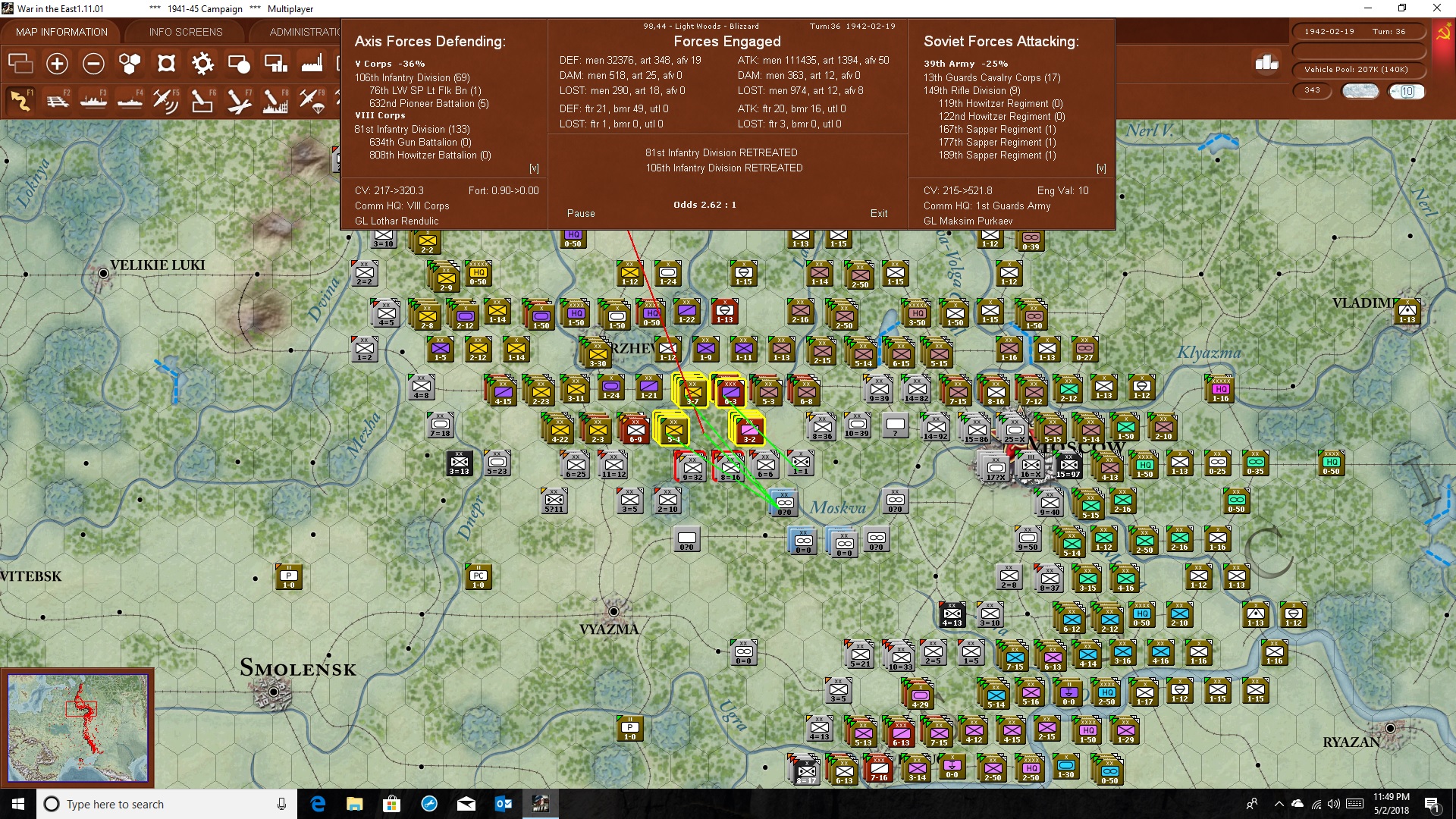Viewport: 1456px width, 819px height.
Task: Click the Vyazma city marker
Action: click(x=613, y=611)
